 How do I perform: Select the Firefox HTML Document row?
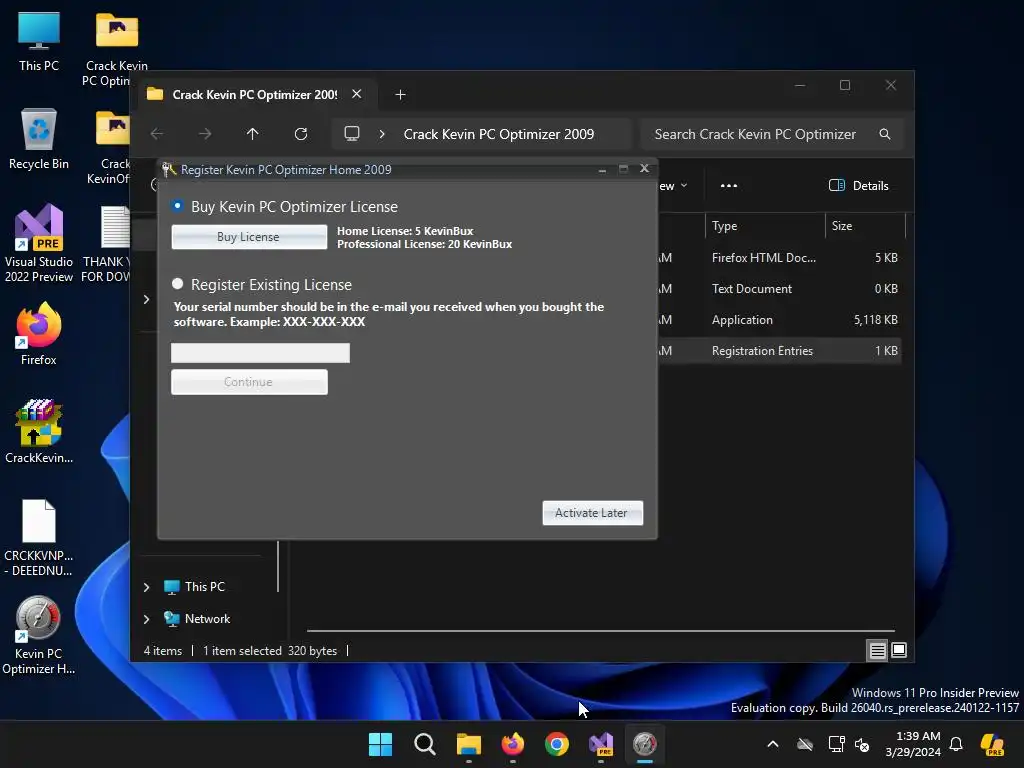pos(780,257)
